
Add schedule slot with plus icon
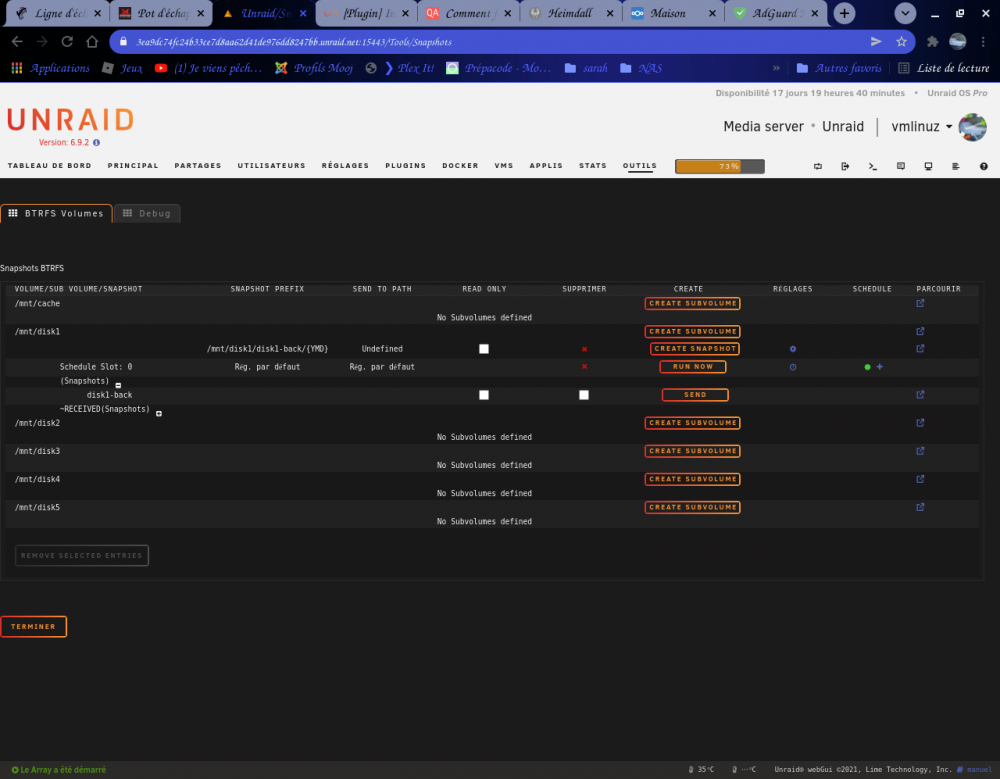(879, 367)
